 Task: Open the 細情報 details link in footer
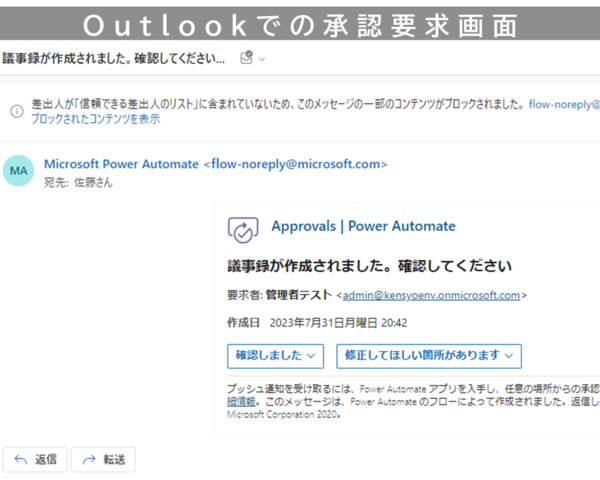(241, 402)
